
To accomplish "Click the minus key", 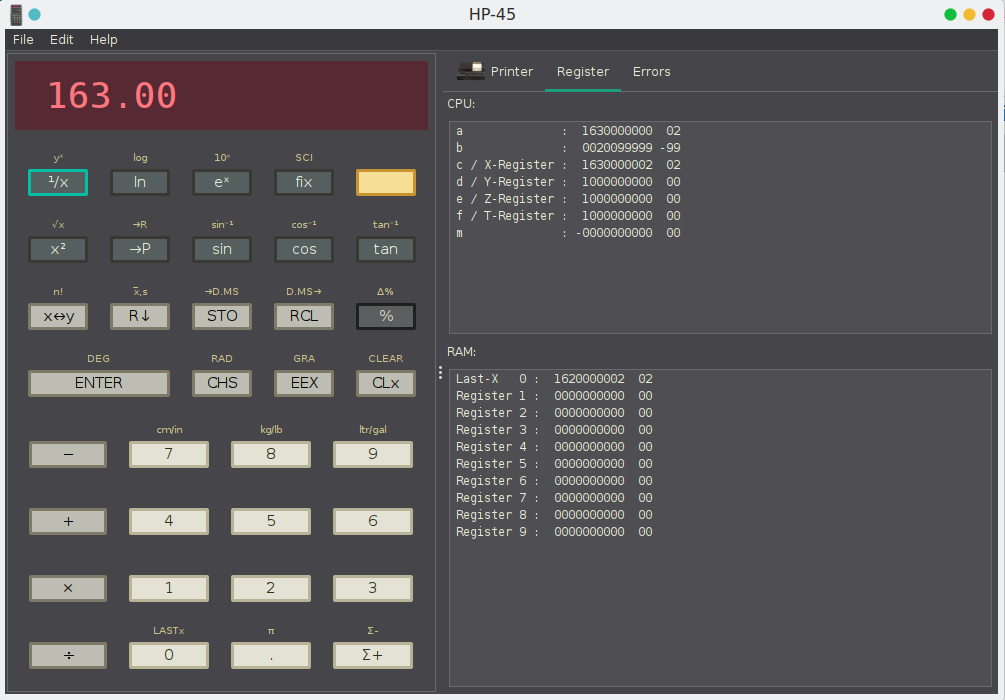I will click(x=68, y=454).
